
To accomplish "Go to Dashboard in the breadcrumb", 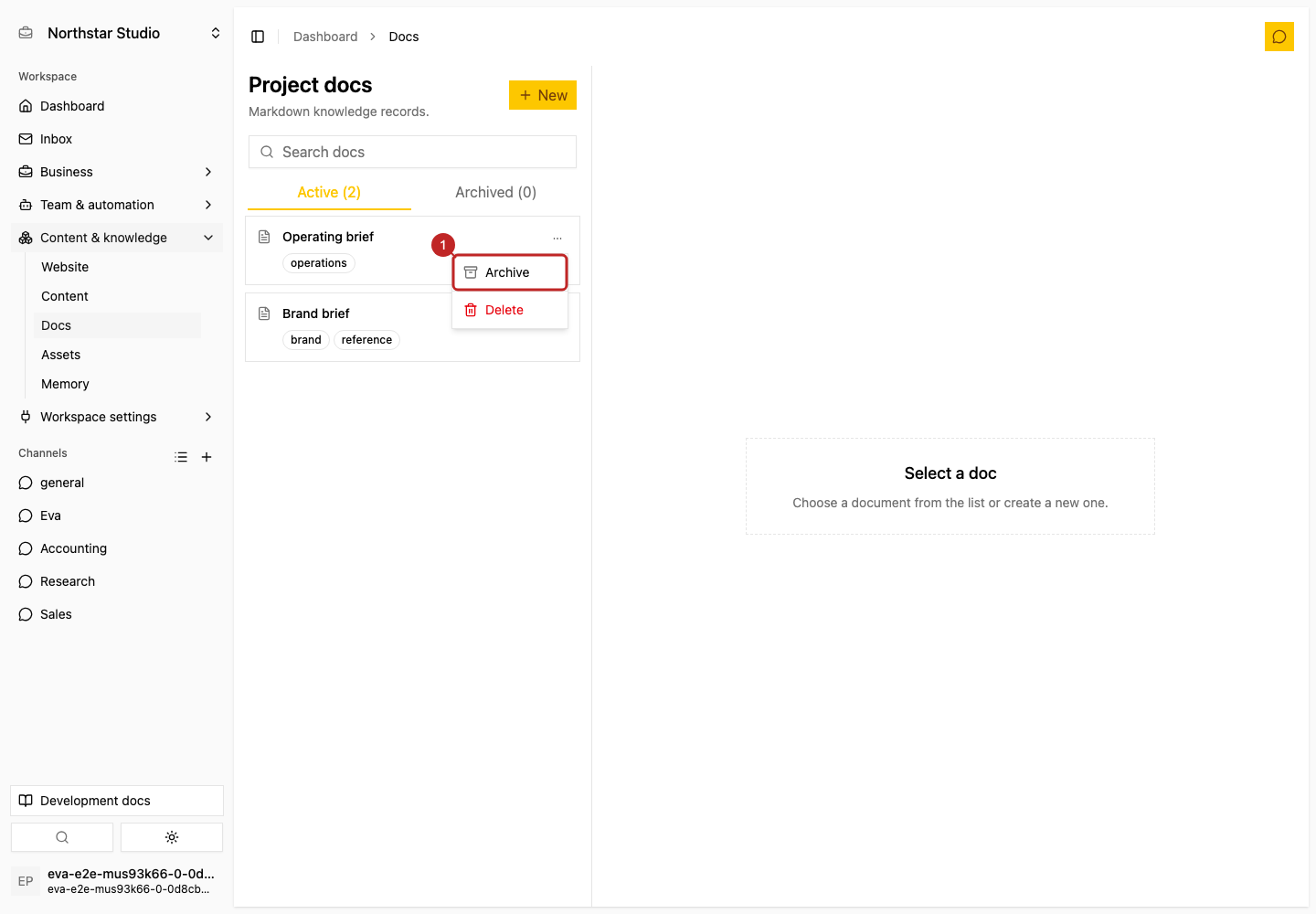I will [325, 37].
